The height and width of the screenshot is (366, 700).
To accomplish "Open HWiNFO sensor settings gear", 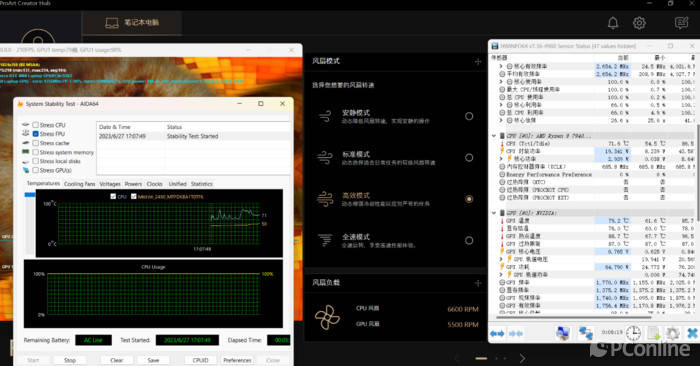I will pos(673,333).
